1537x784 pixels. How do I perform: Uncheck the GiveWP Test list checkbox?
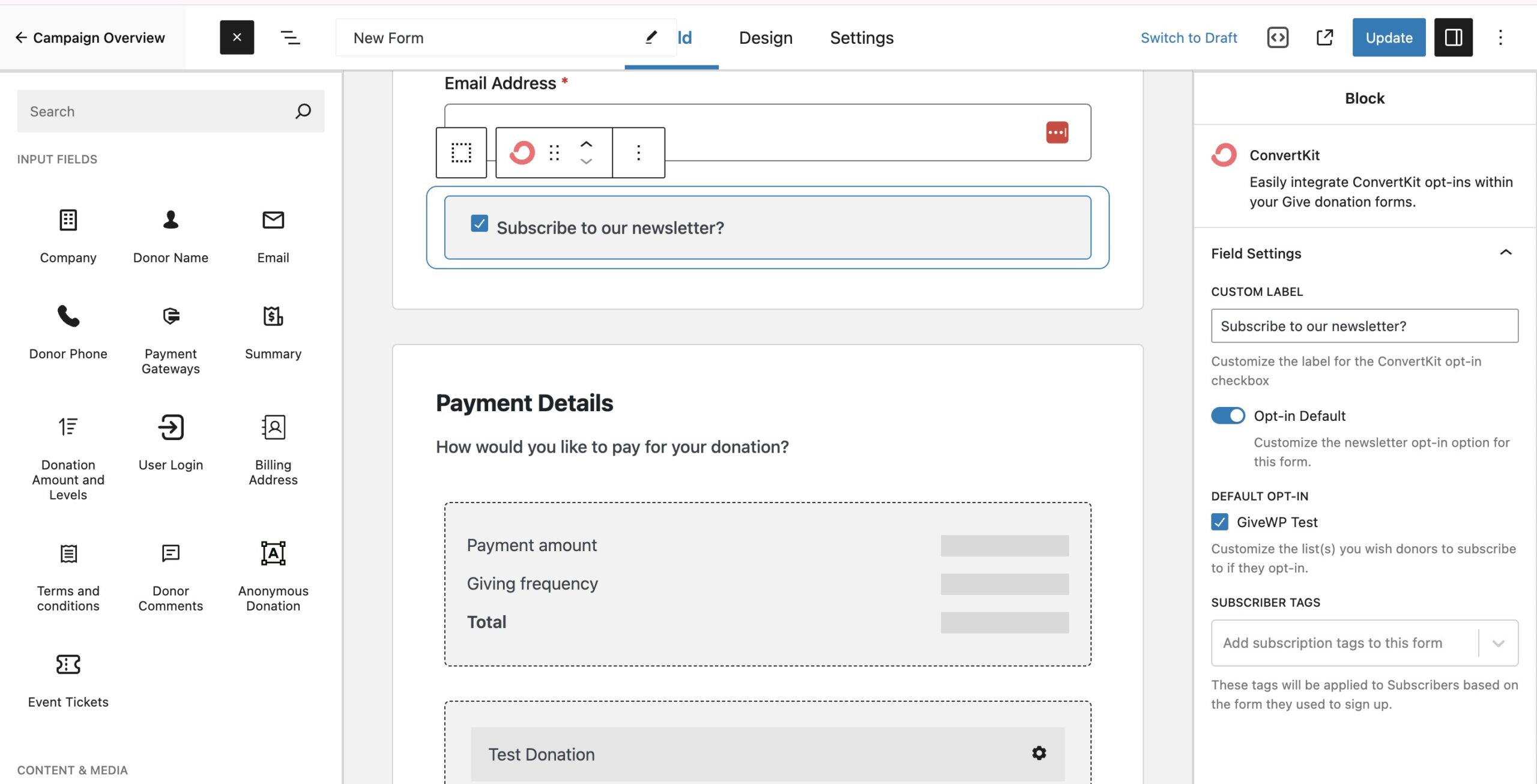click(x=1219, y=522)
